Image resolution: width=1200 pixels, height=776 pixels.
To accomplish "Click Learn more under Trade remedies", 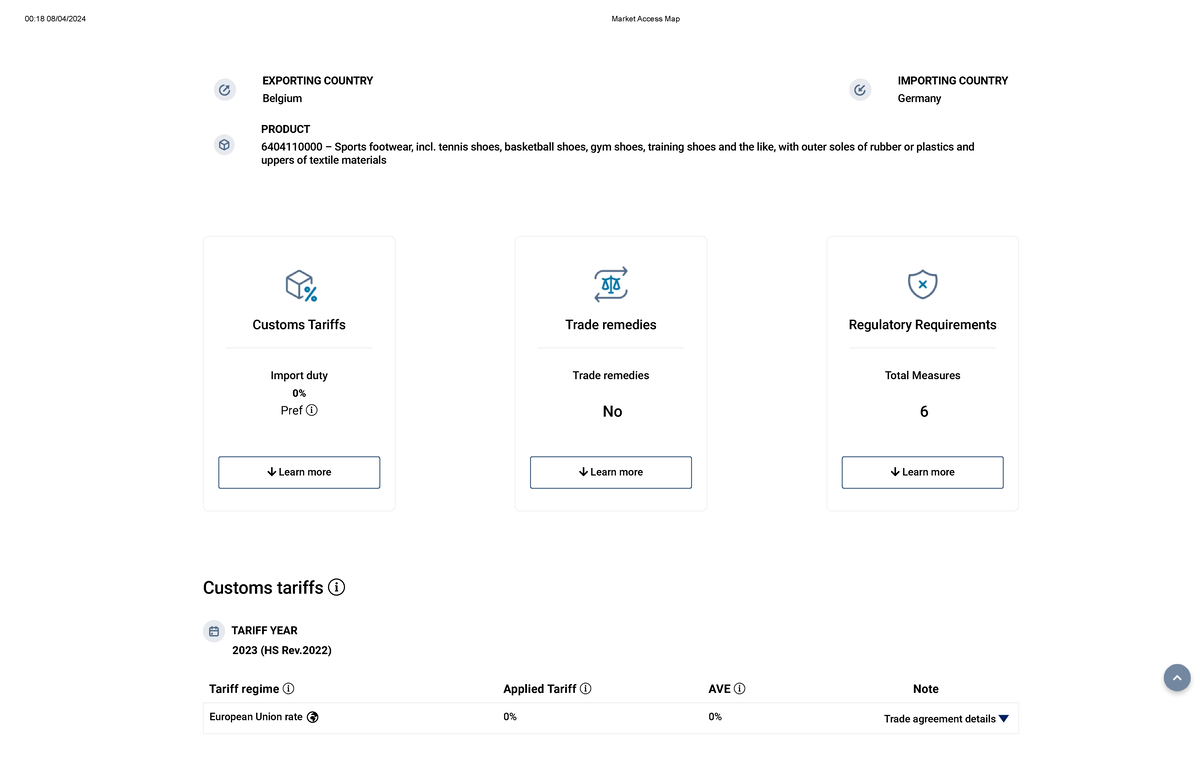I will point(610,472).
